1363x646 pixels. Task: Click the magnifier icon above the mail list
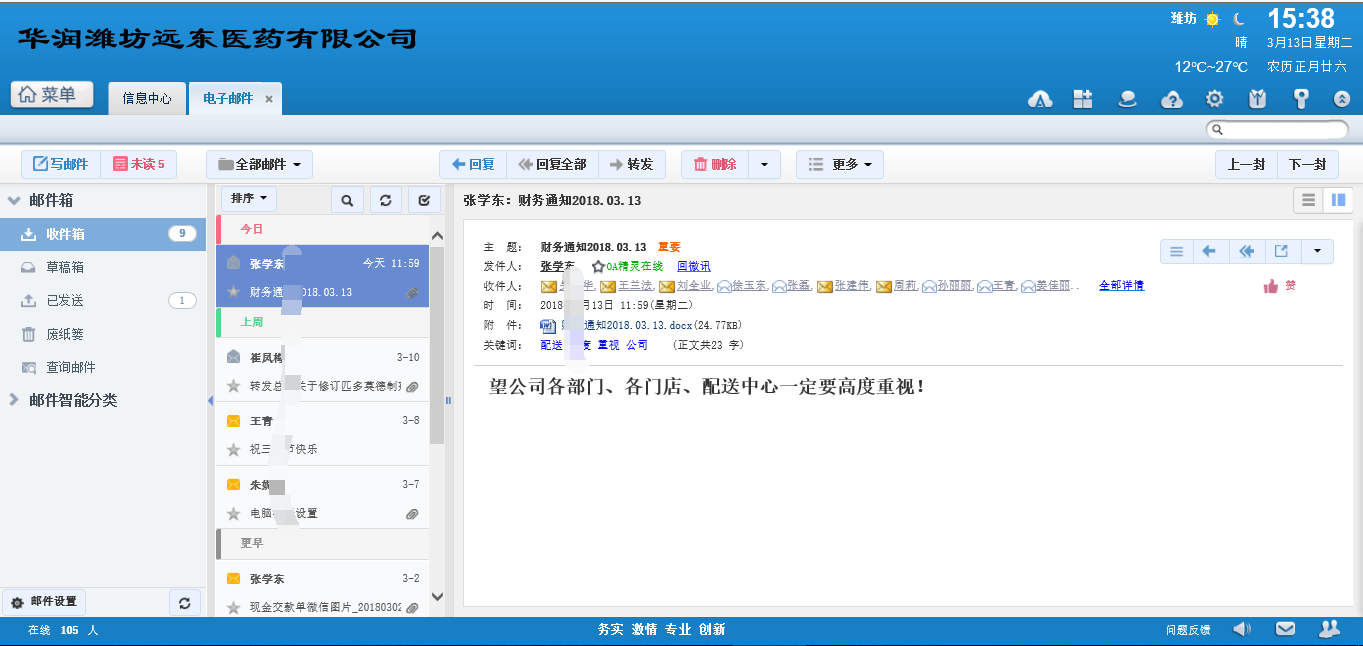tap(347, 201)
